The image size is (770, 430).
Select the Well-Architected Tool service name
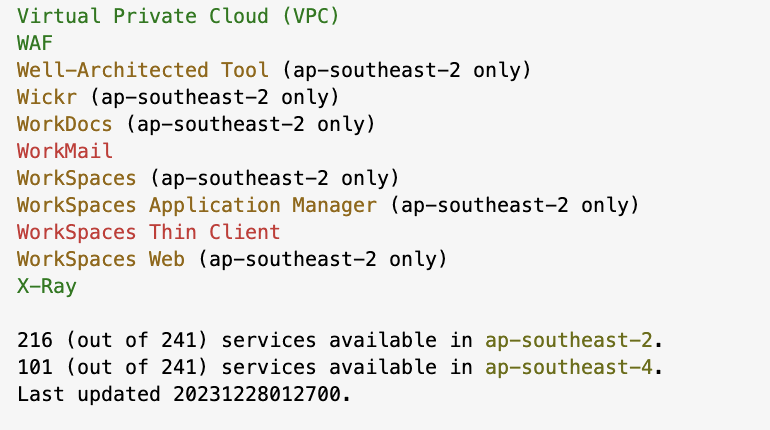point(142,70)
